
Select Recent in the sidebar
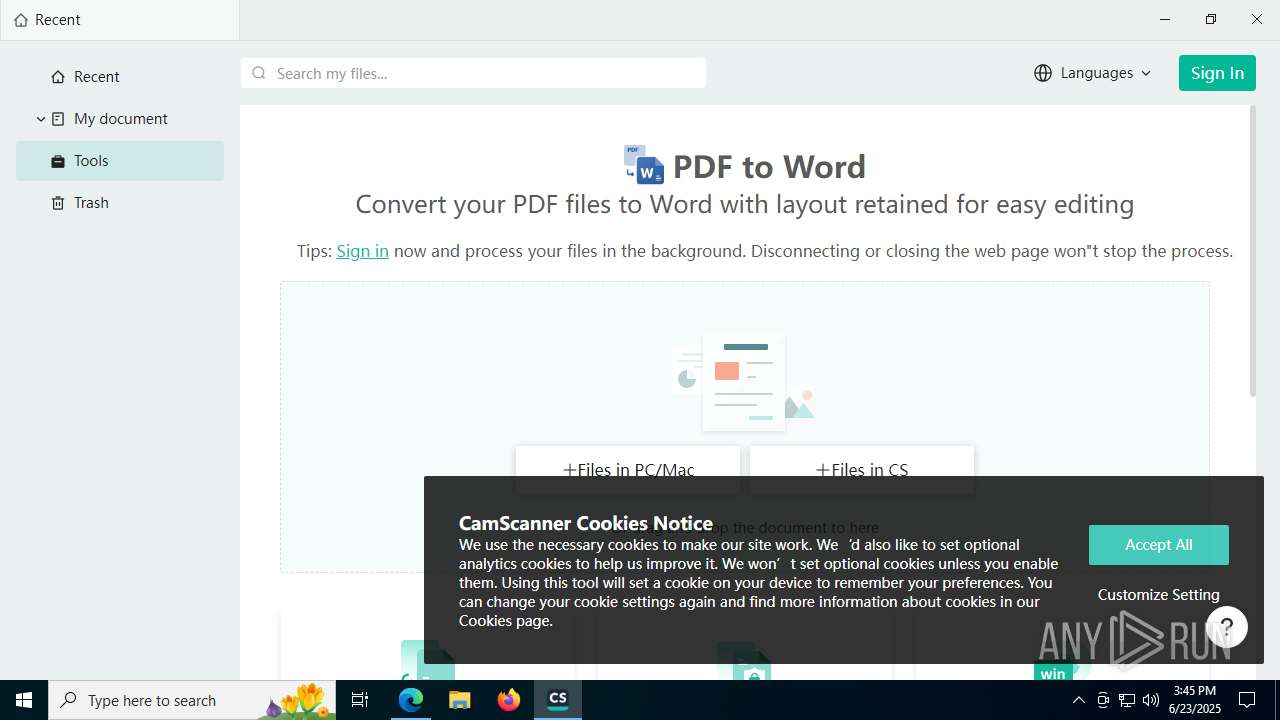point(120,77)
